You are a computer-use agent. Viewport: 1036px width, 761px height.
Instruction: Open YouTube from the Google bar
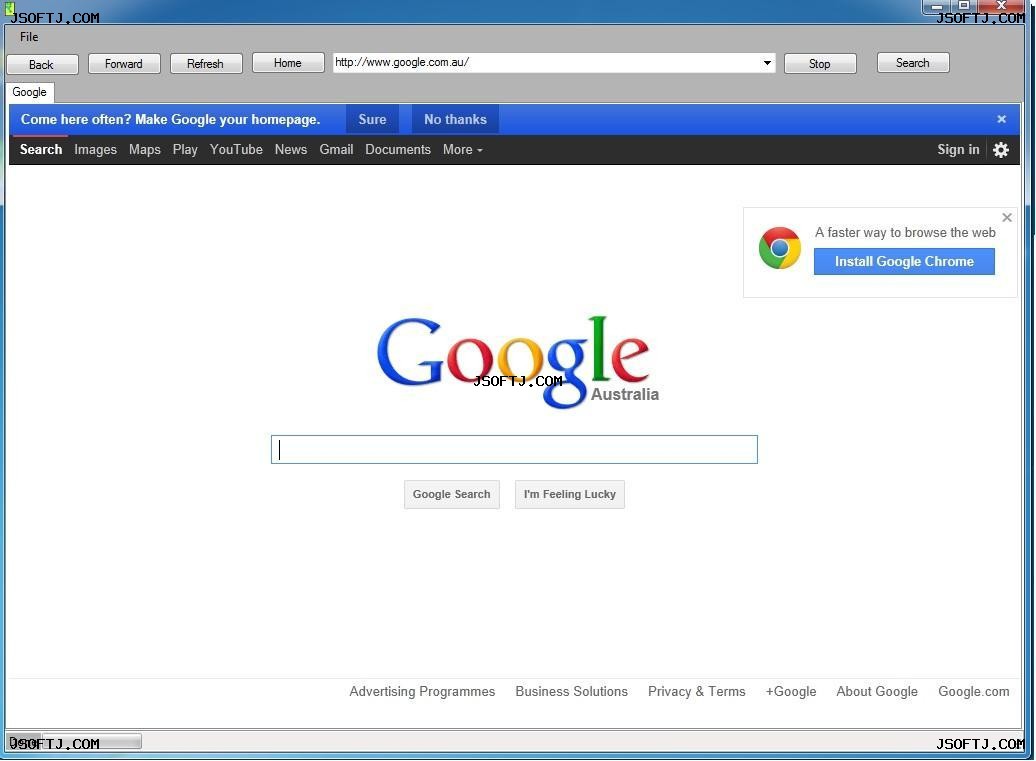236,150
